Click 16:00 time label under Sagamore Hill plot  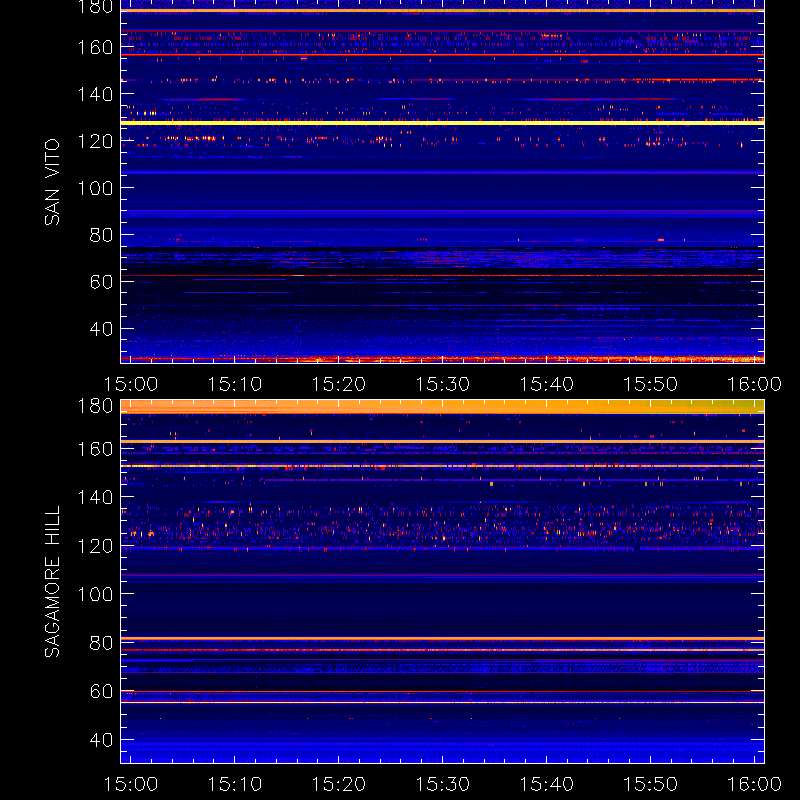[754, 784]
